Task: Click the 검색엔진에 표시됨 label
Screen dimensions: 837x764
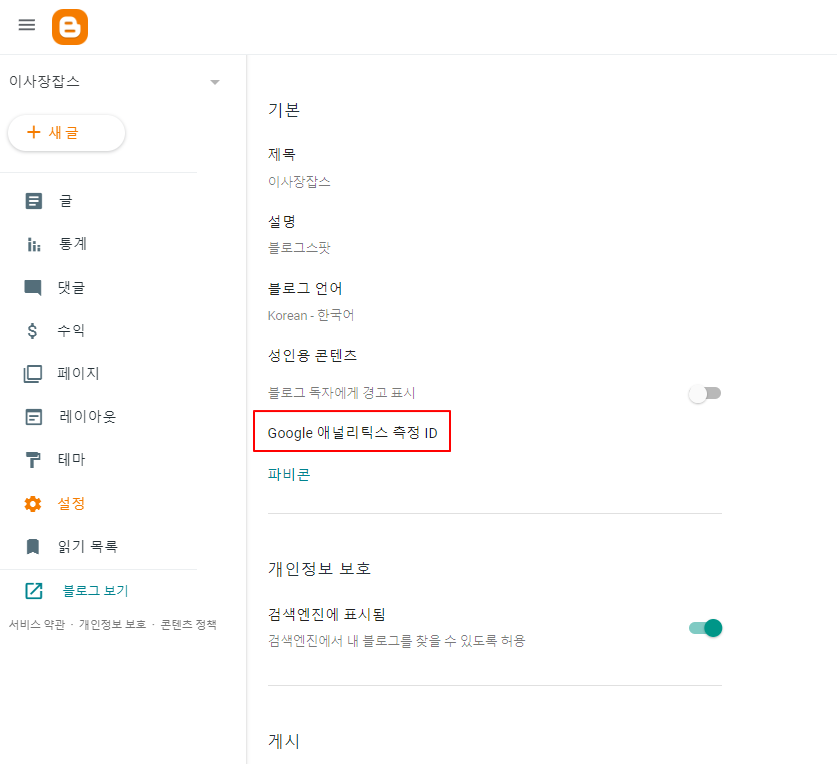Action: 327,615
